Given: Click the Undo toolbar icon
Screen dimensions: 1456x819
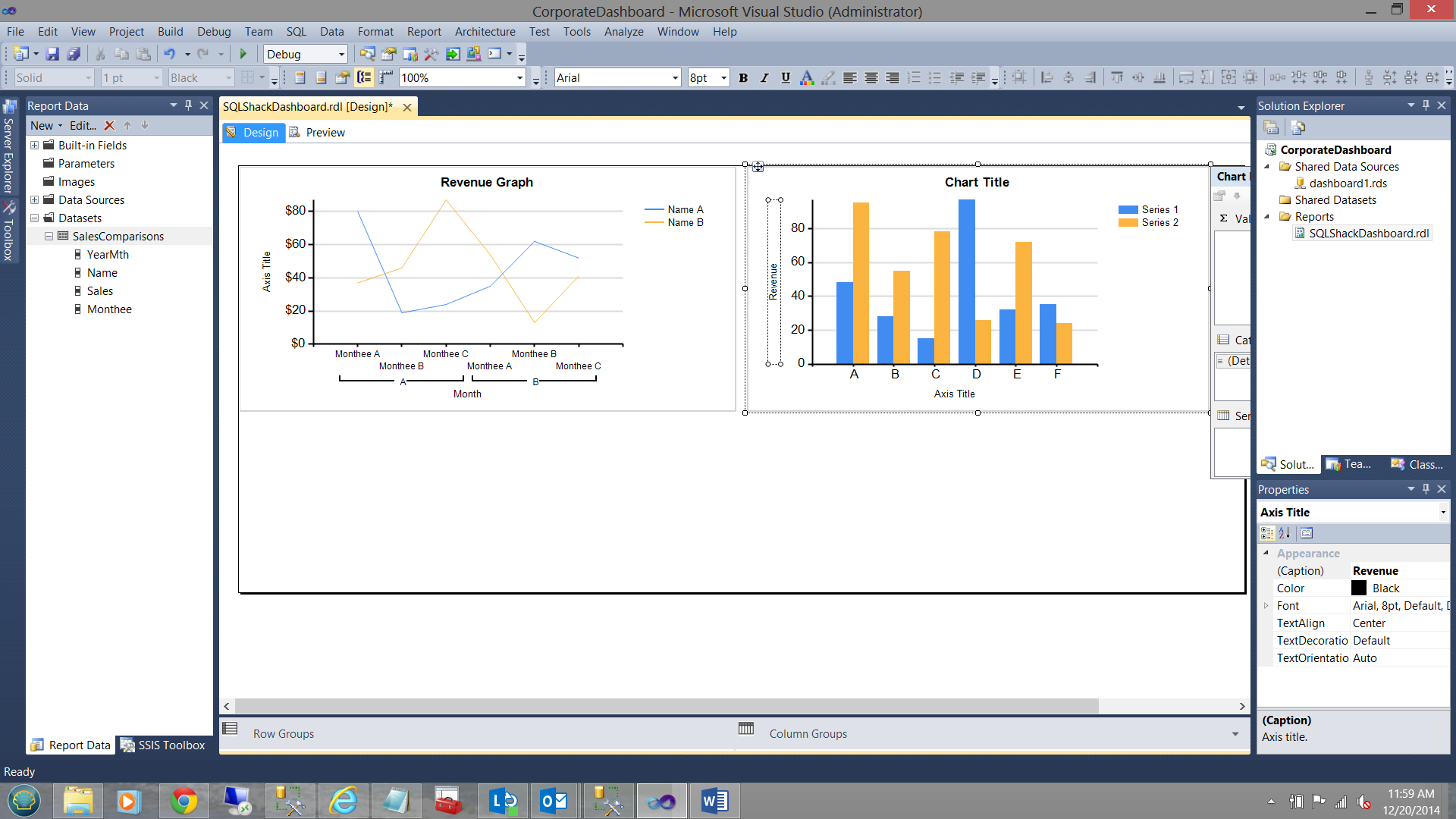Looking at the screenshot, I should [170, 54].
